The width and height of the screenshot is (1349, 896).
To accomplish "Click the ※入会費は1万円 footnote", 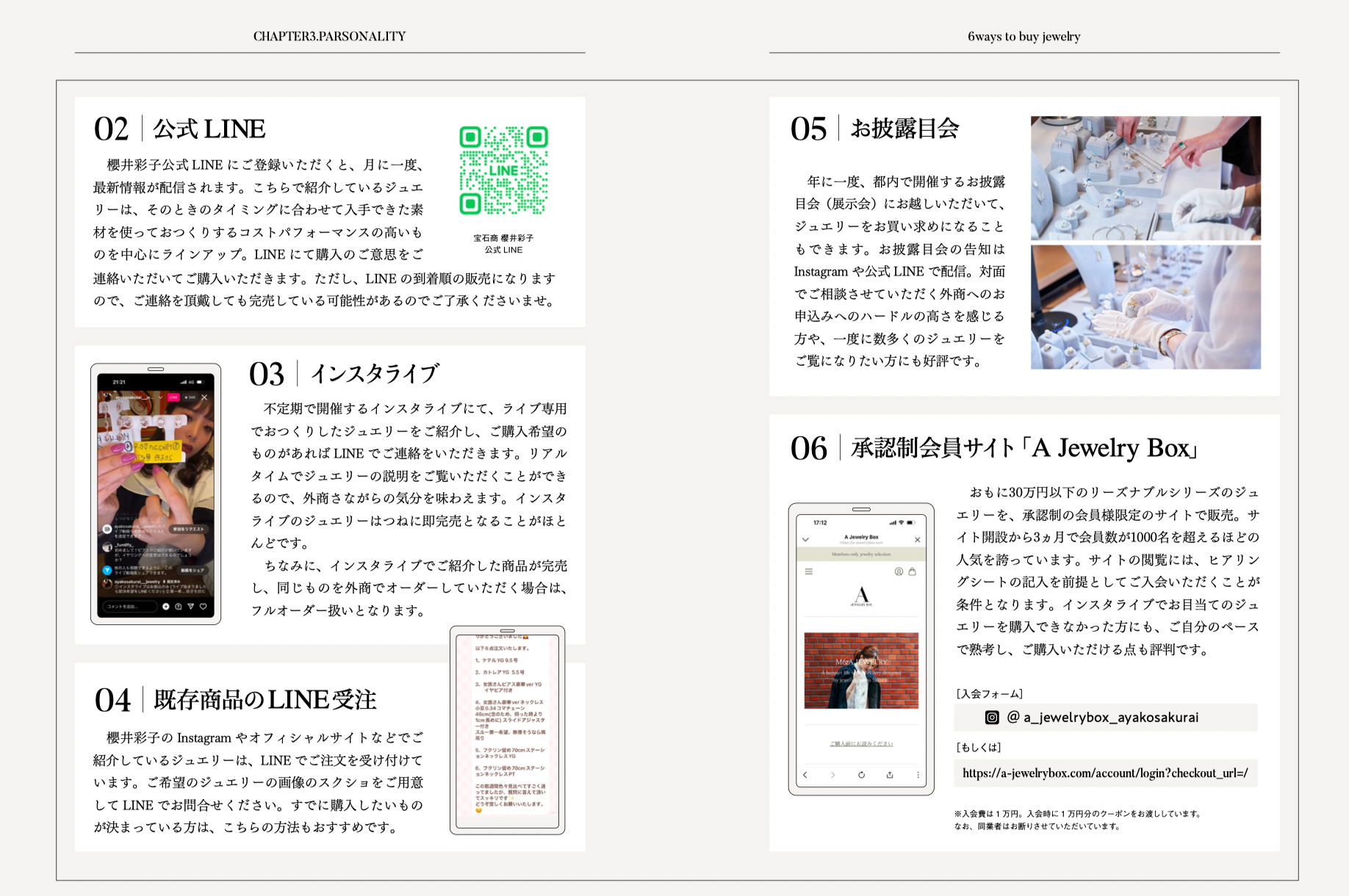I will click(1077, 820).
